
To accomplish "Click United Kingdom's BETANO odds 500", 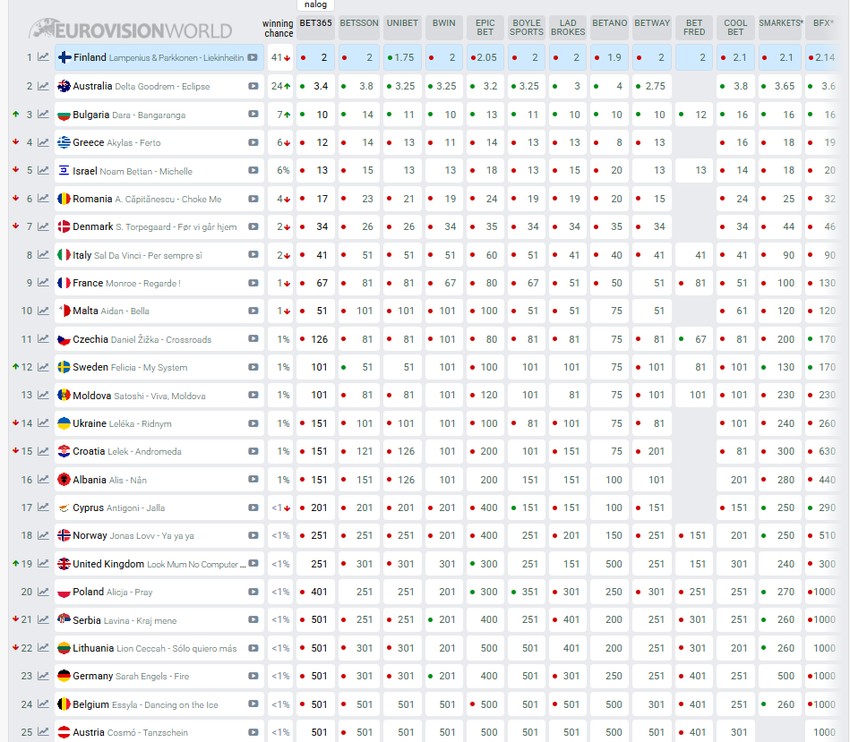I will 610,564.
